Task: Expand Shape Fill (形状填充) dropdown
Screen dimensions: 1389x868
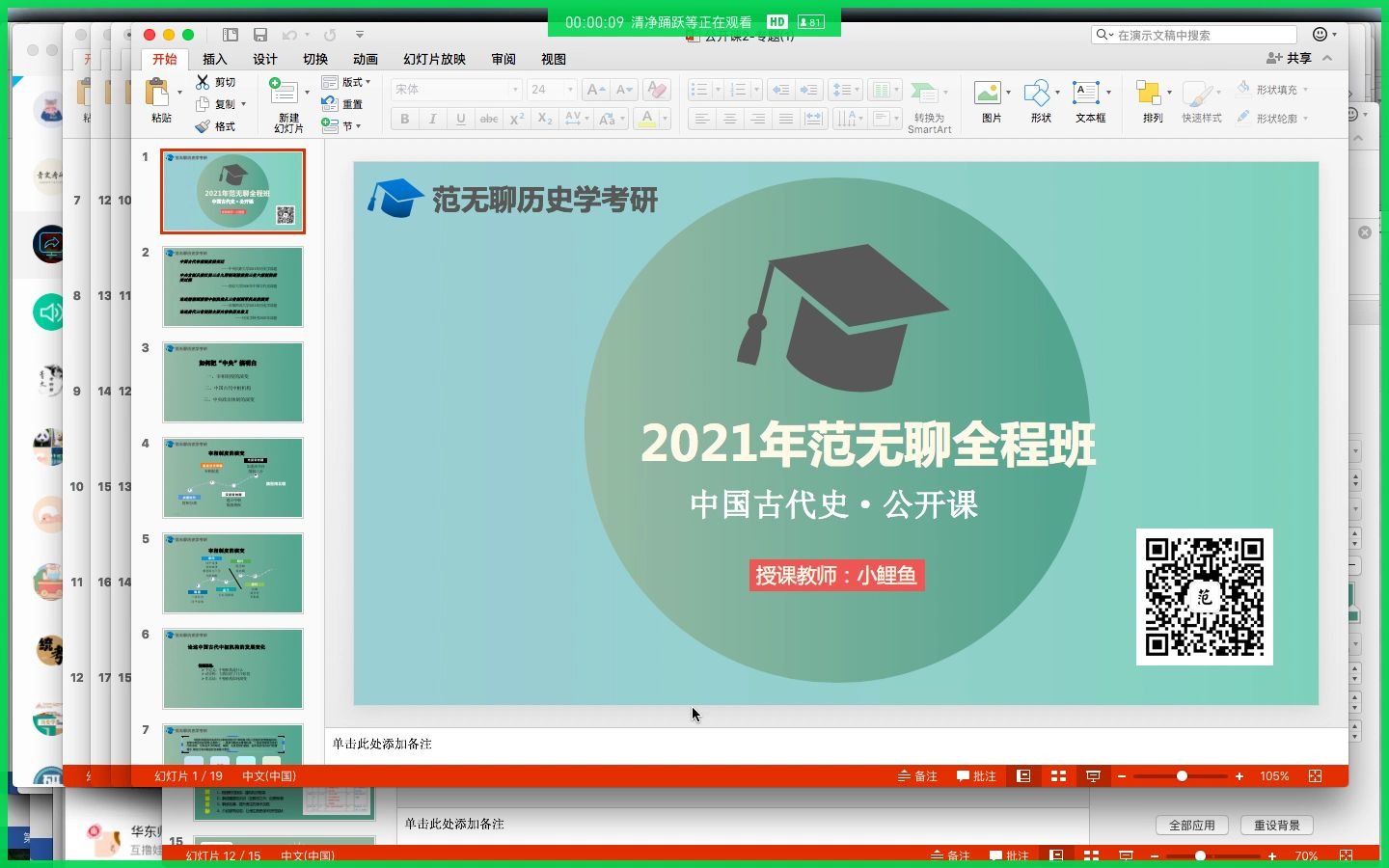Action: [x=1305, y=90]
